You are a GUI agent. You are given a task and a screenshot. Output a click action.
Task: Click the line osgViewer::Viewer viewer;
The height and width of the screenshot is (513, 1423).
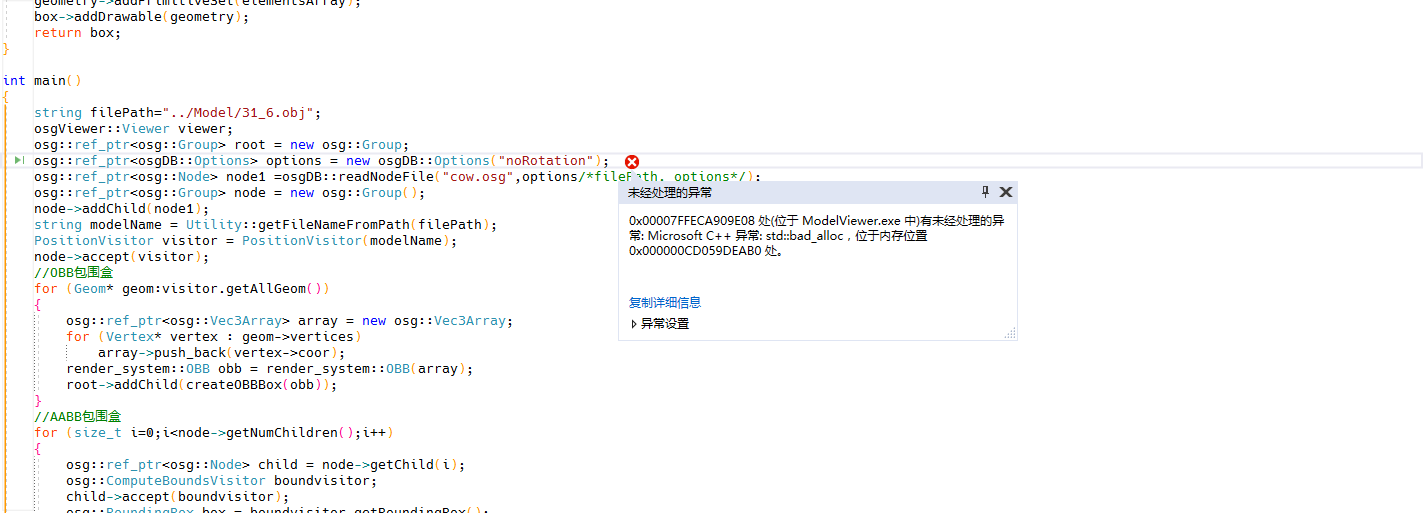(x=133, y=128)
